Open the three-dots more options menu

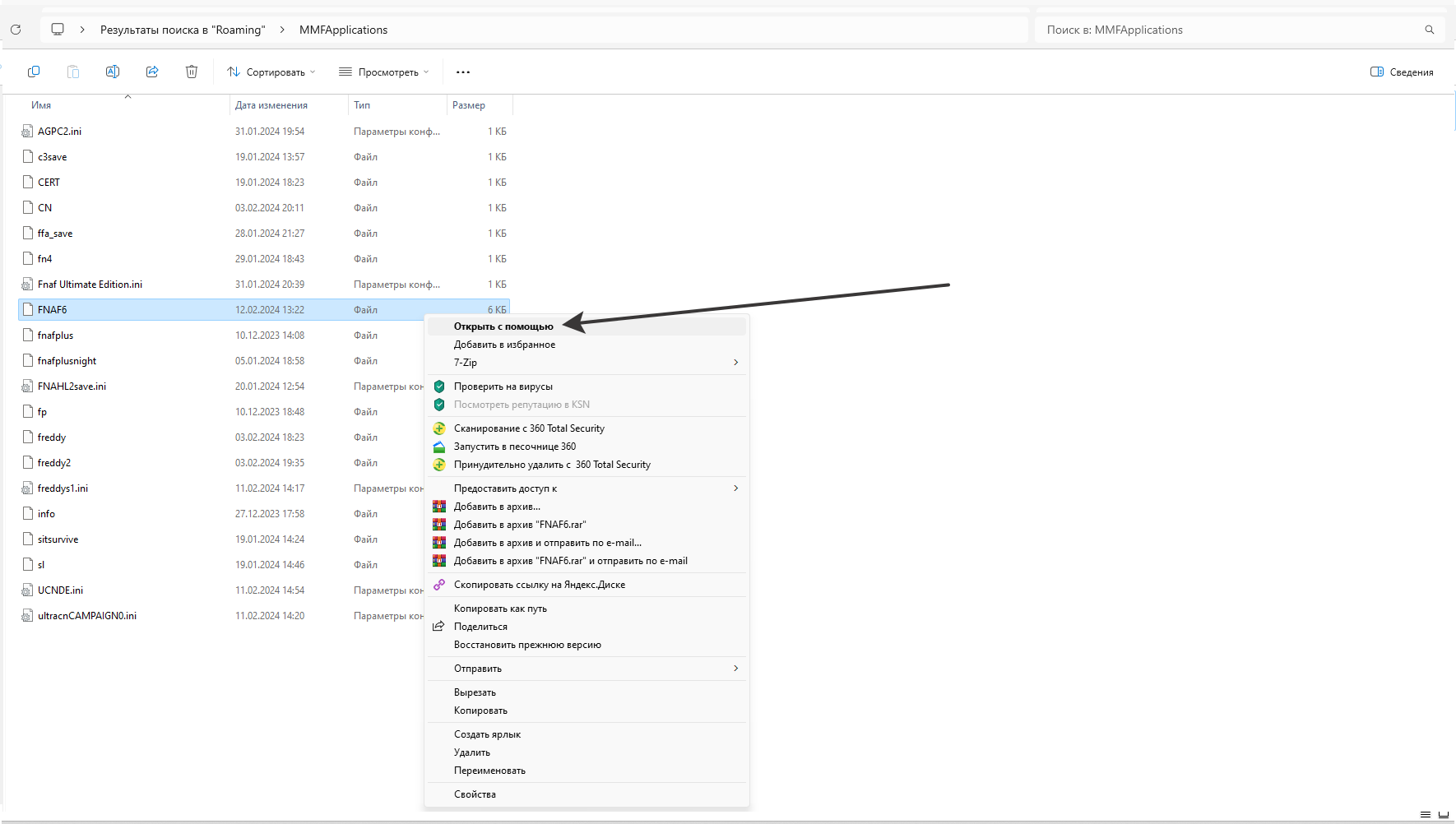click(463, 72)
